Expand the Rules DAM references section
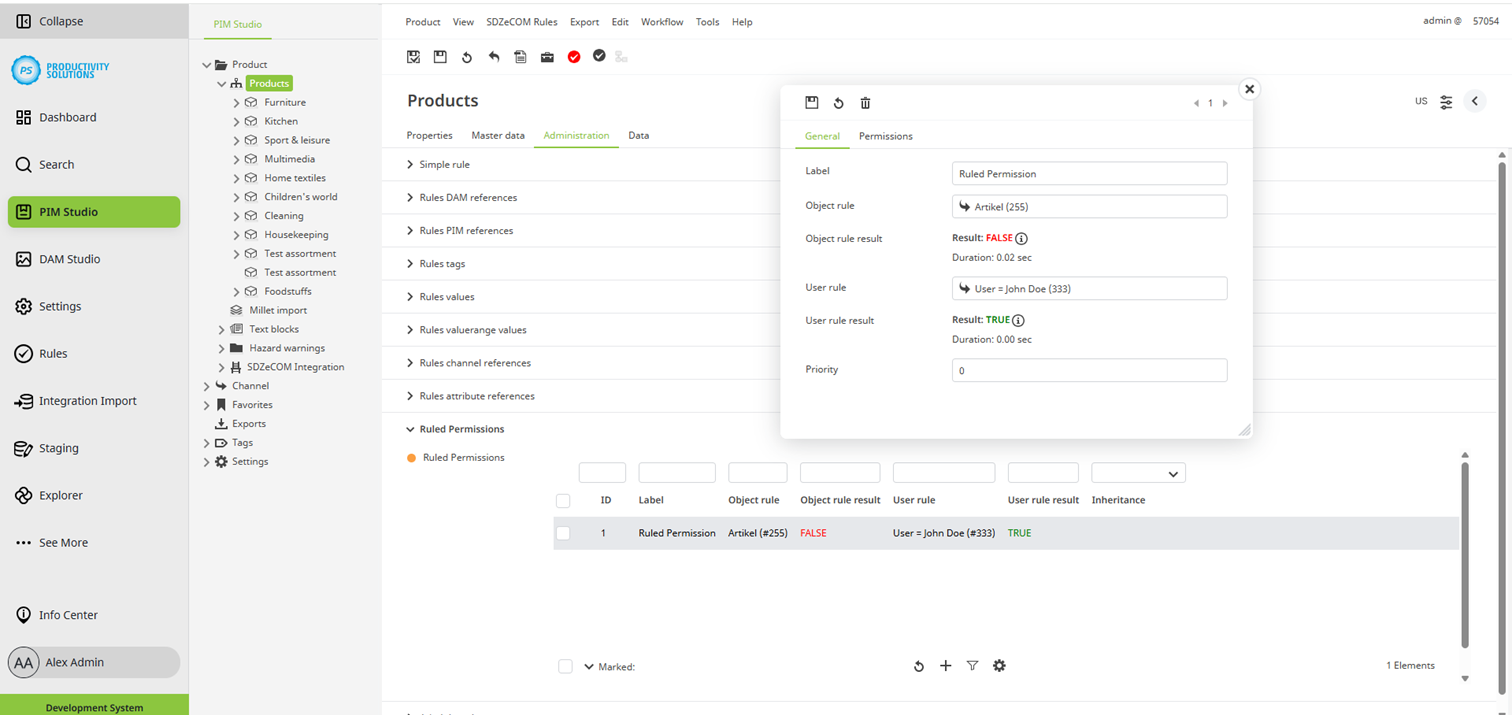Viewport: 1512px width, 715px height. (x=410, y=198)
